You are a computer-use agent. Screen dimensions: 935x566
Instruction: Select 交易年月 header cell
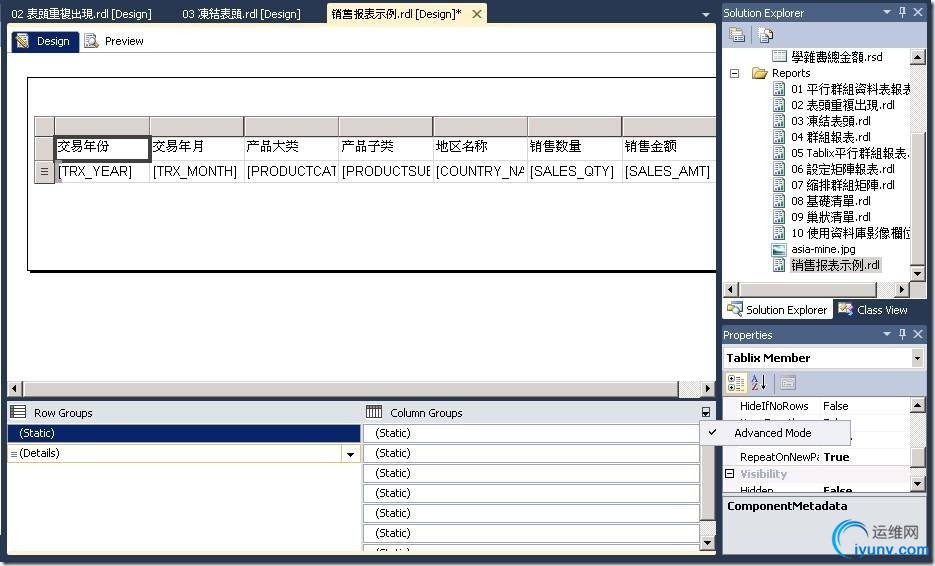(197, 148)
